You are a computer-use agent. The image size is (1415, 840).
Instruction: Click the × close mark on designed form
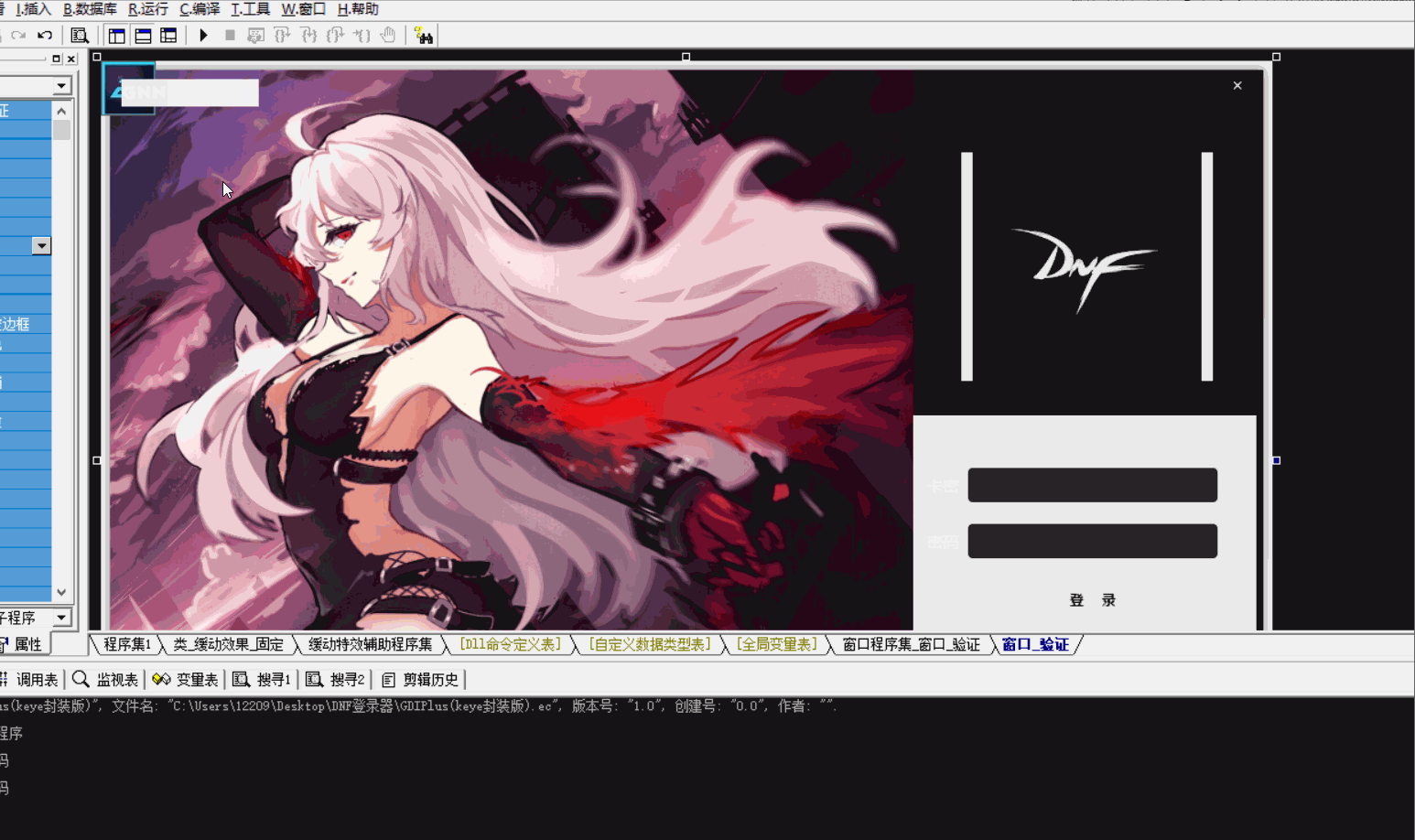point(1237,85)
